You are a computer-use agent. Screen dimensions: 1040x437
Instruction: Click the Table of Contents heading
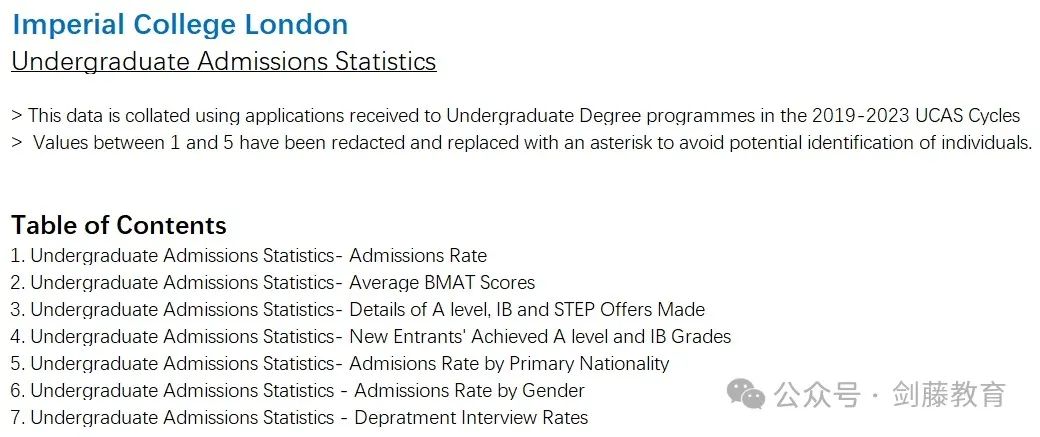[119, 225]
